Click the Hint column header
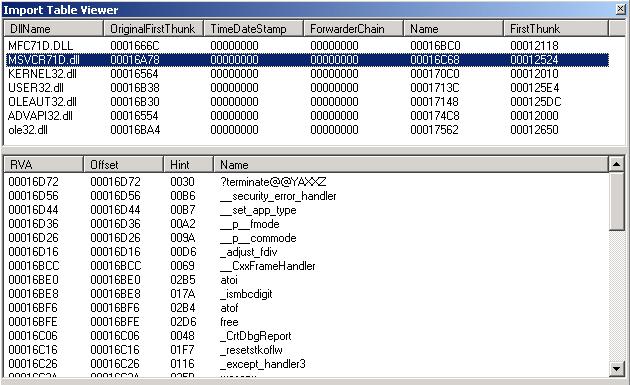Viewport: 630px width, 385px height. 188,164
